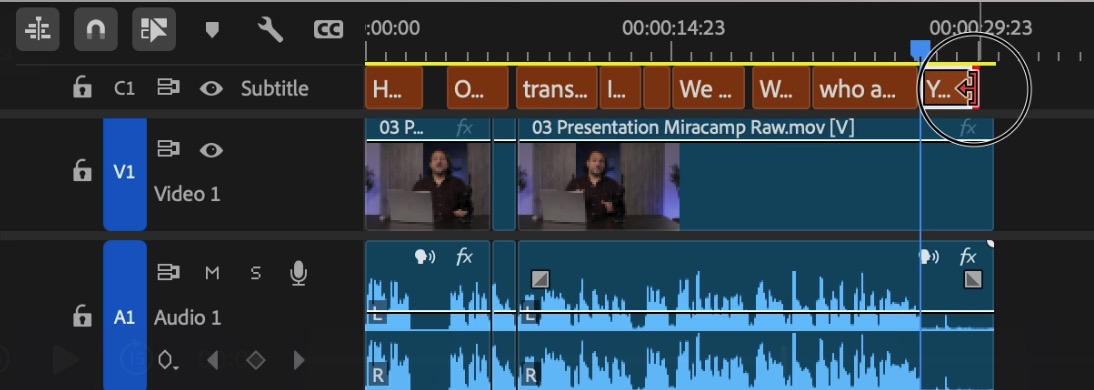Click the V1 track target button

[124, 172]
